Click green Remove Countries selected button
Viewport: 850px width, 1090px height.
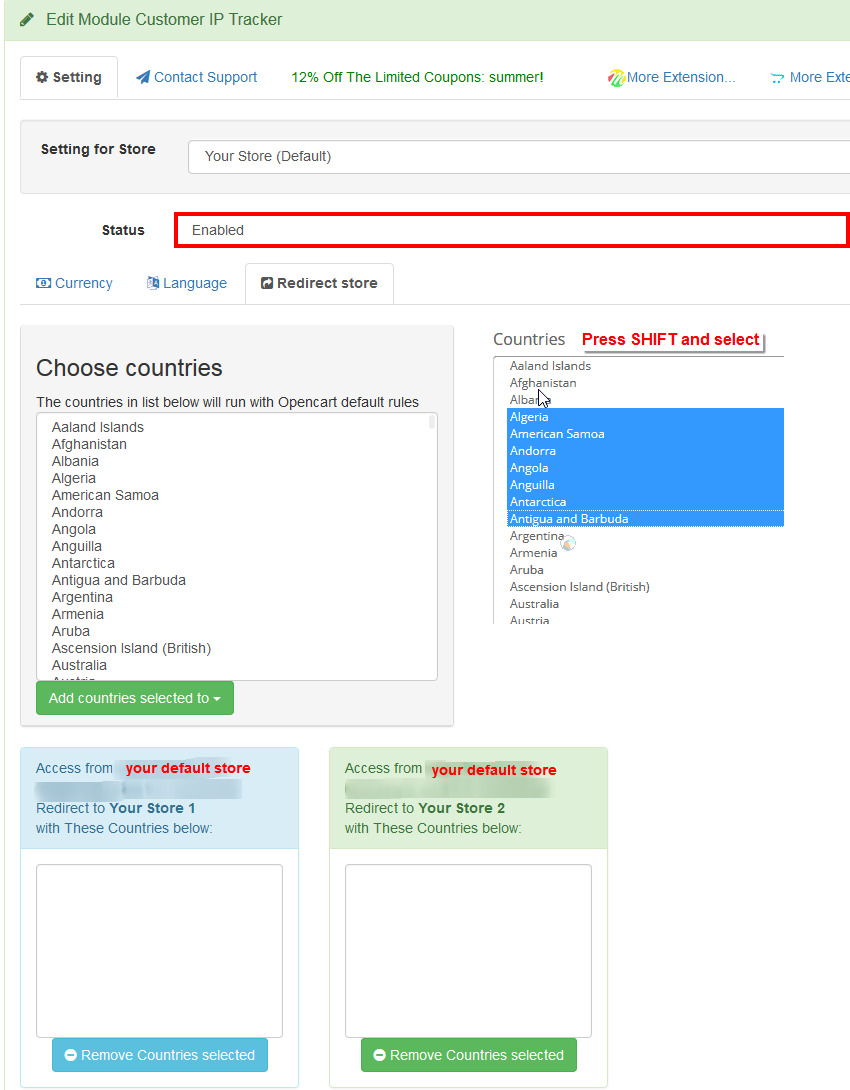[469, 1055]
